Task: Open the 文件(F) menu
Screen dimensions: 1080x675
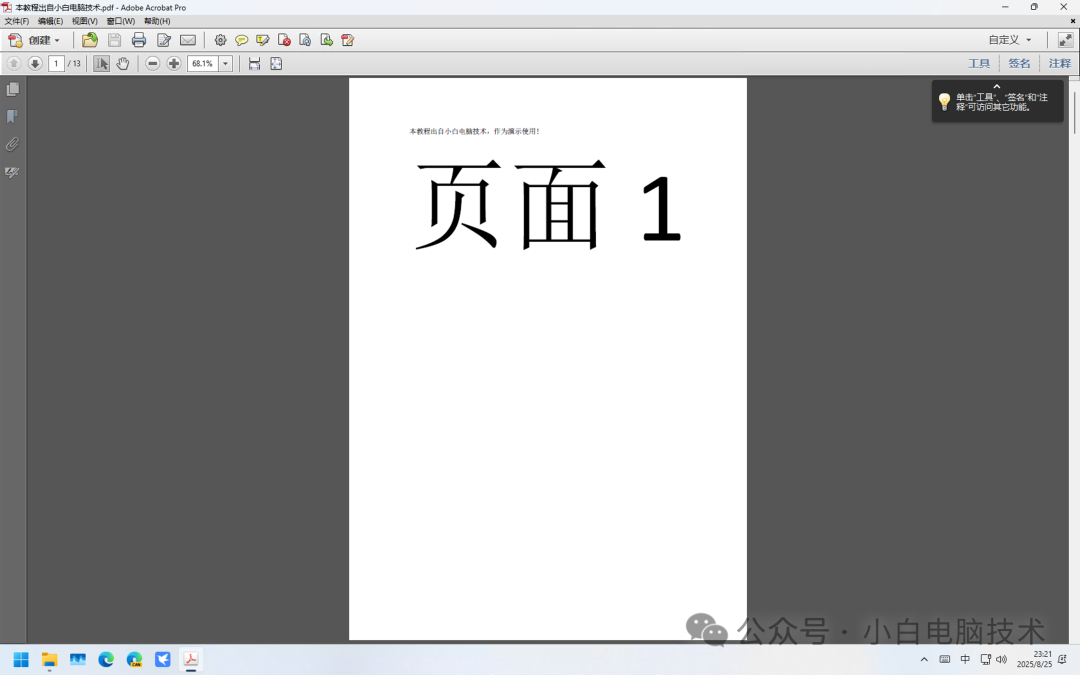Action: pyautogui.click(x=17, y=21)
